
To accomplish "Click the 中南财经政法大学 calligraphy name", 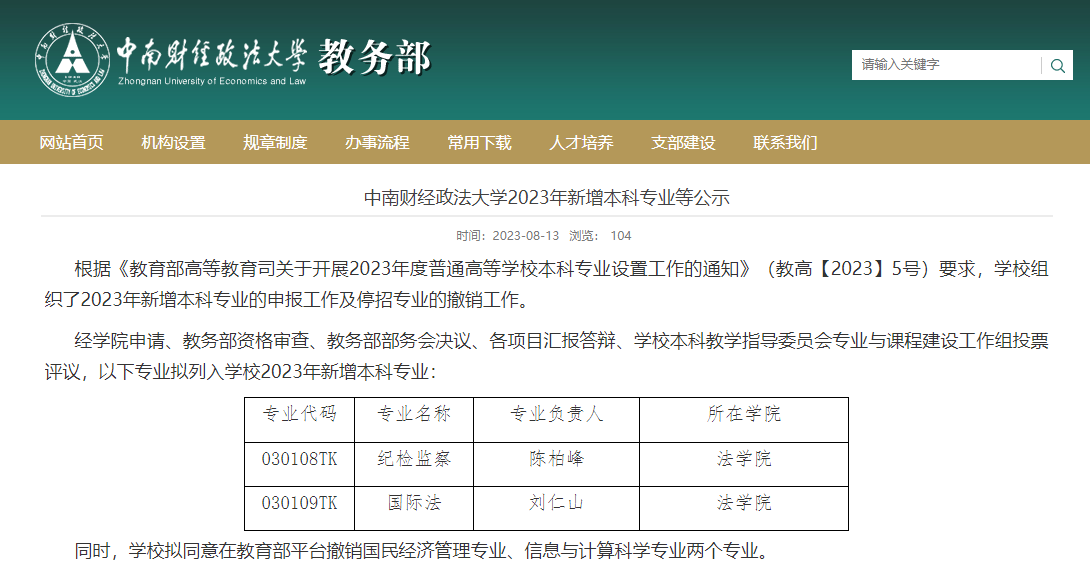I will (x=211, y=54).
